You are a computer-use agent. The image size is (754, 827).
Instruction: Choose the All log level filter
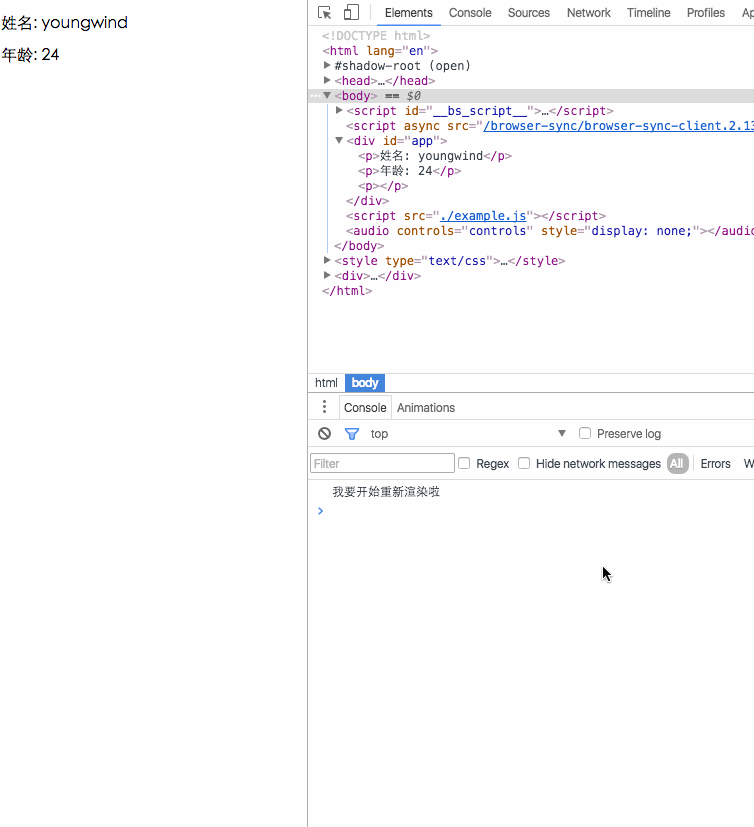pos(677,464)
